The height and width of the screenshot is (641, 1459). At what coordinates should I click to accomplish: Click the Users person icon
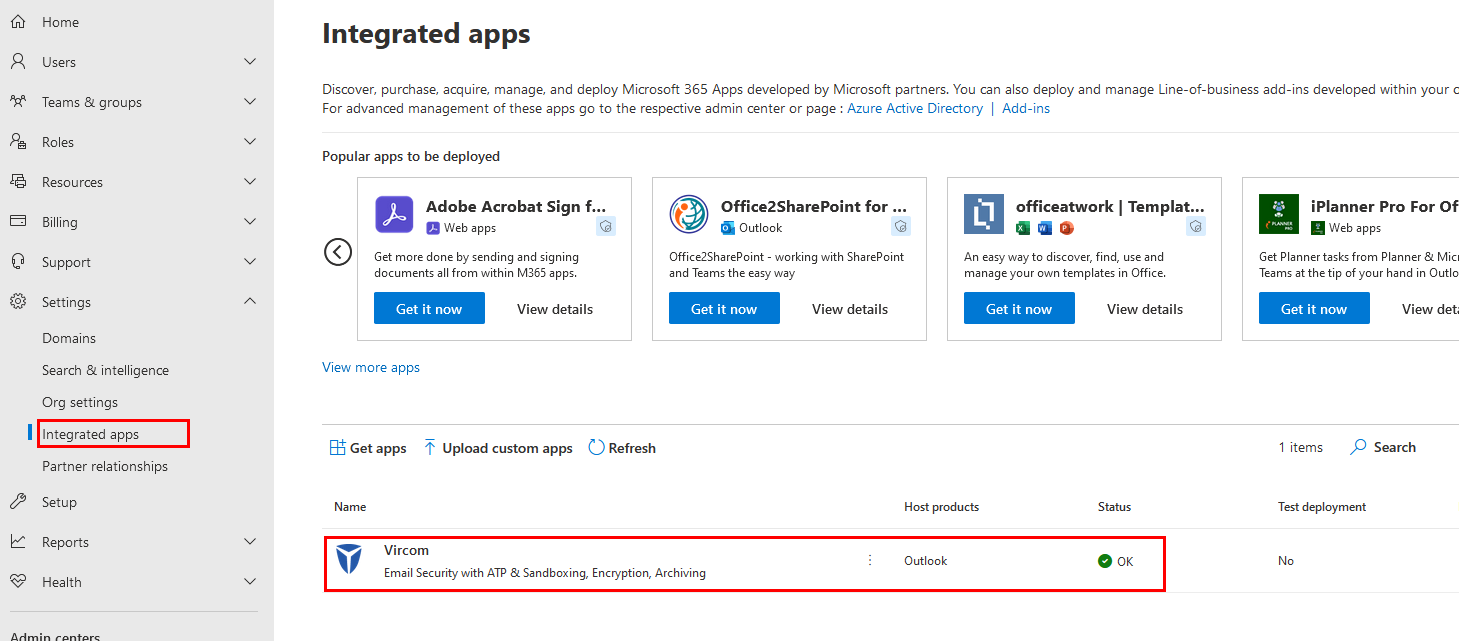18,62
